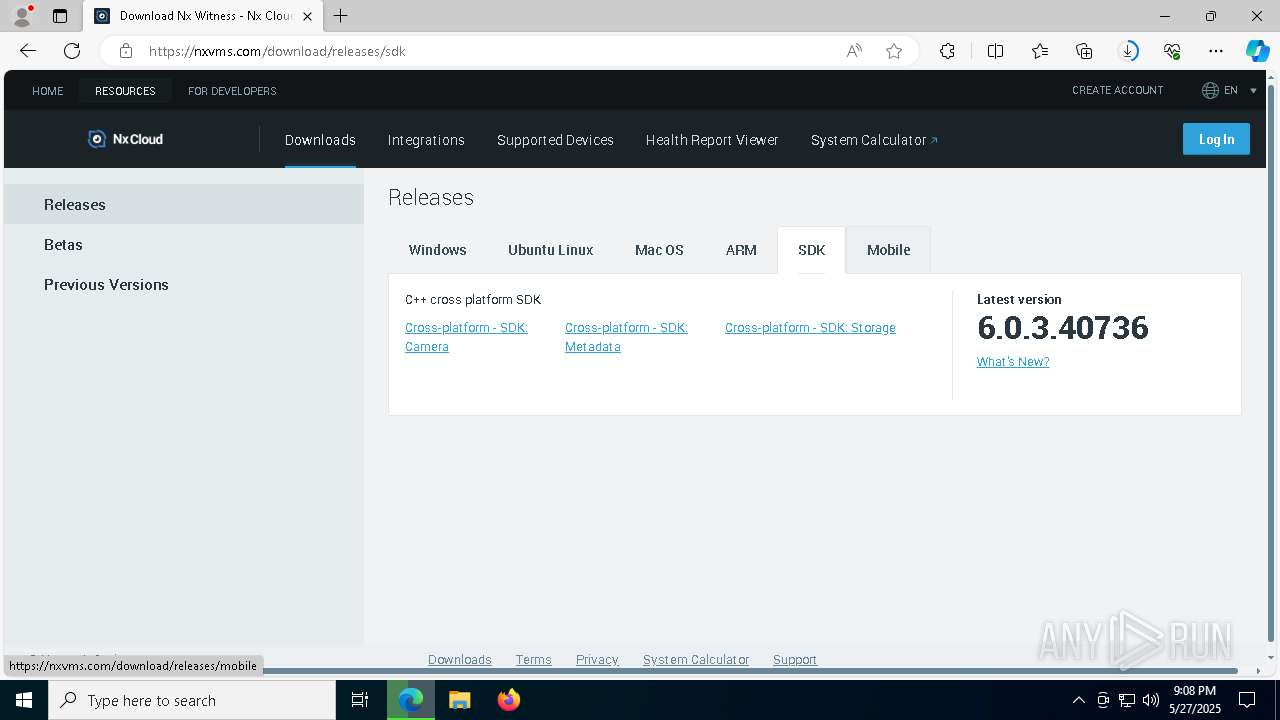Viewport: 1280px width, 720px height.
Task: Download Cross-platform SDK Camera
Action: click(x=466, y=337)
